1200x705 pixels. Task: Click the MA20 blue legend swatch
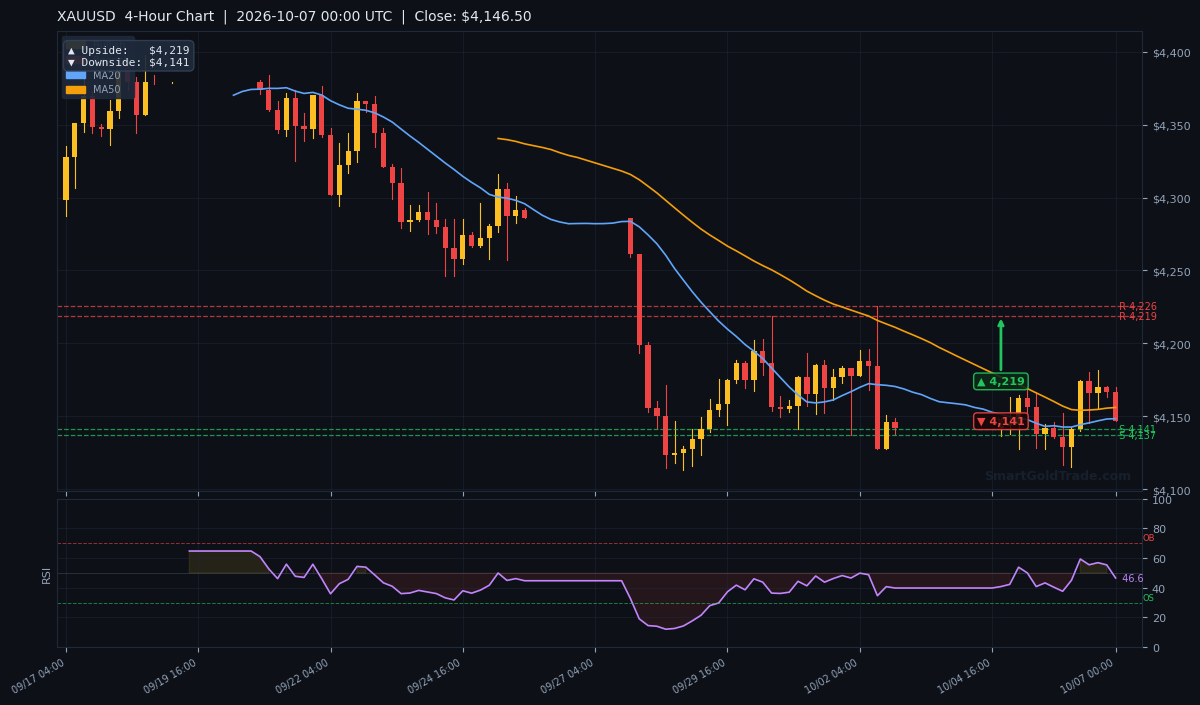pos(76,75)
